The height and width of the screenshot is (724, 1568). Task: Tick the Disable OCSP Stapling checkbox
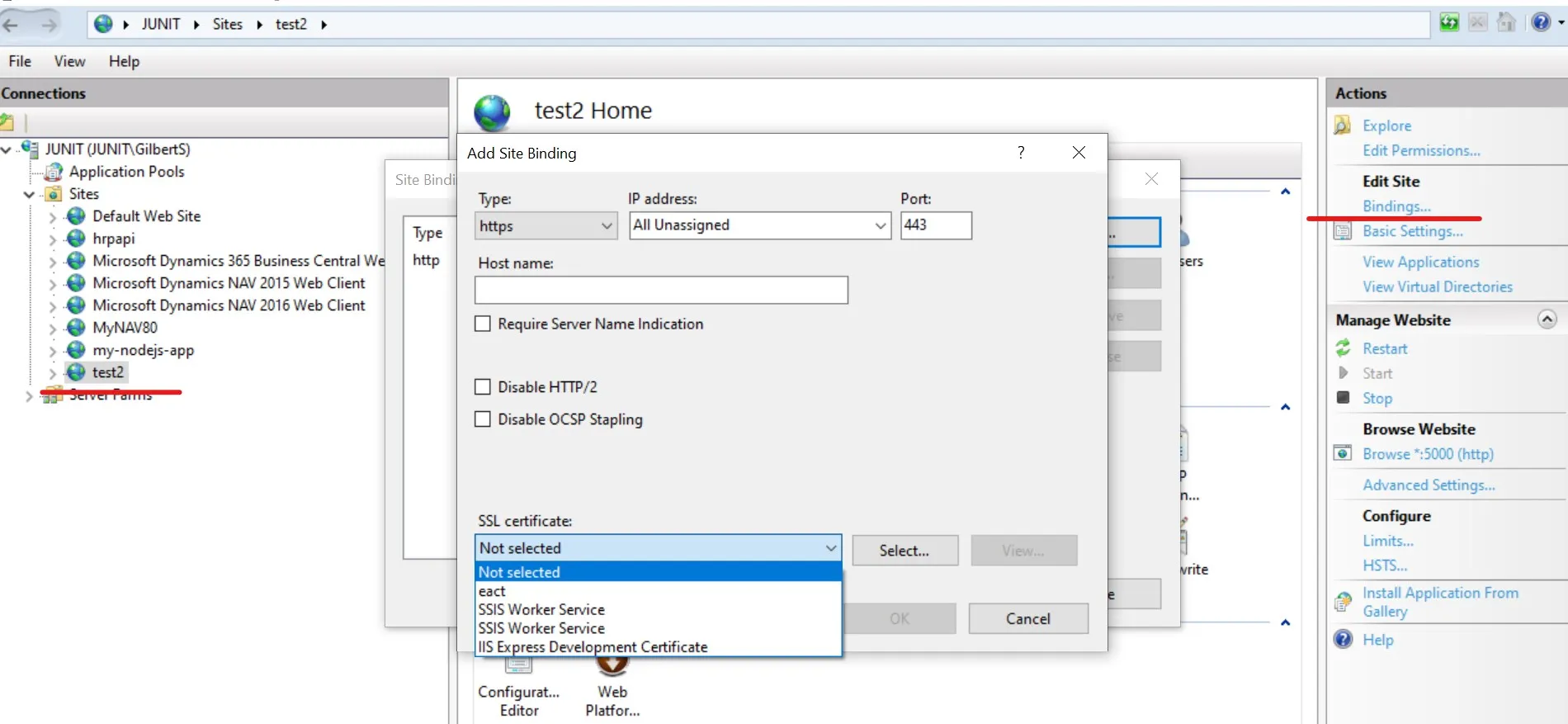pos(483,419)
